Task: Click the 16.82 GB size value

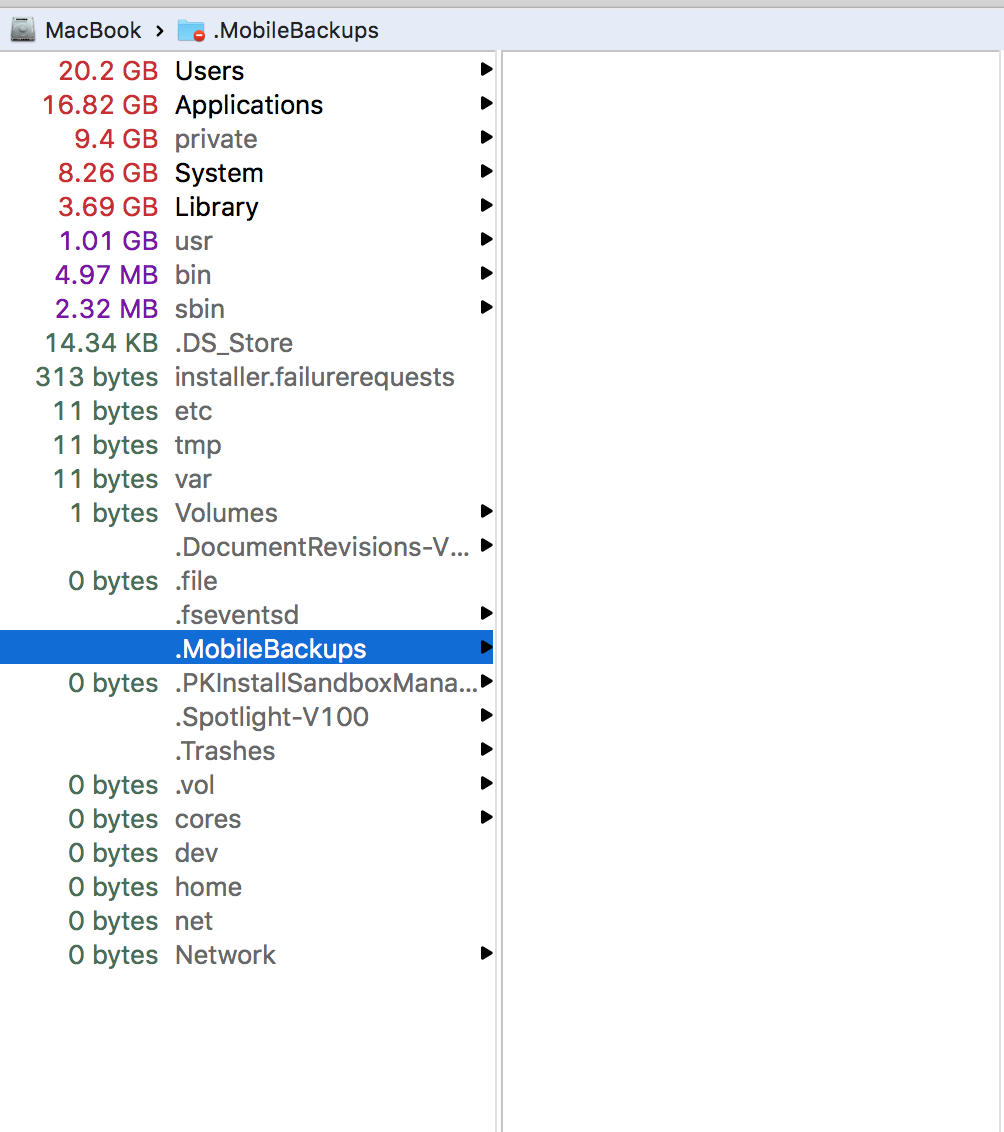Action: click(100, 105)
